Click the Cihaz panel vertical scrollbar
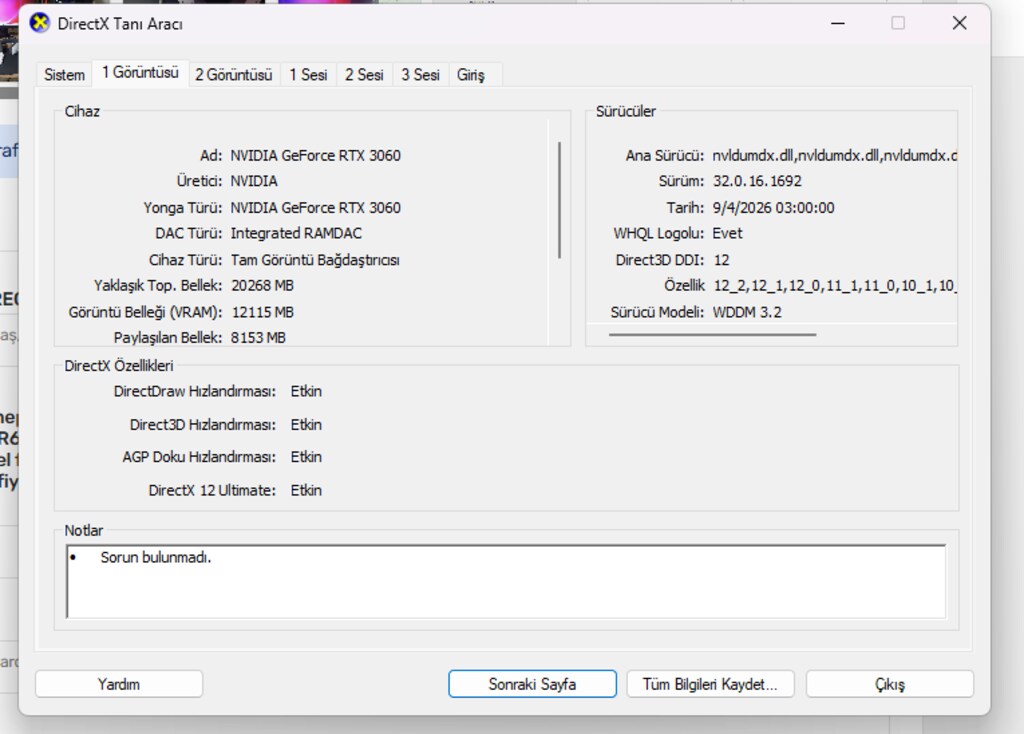This screenshot has height=734, width=1024. [560, 200]
